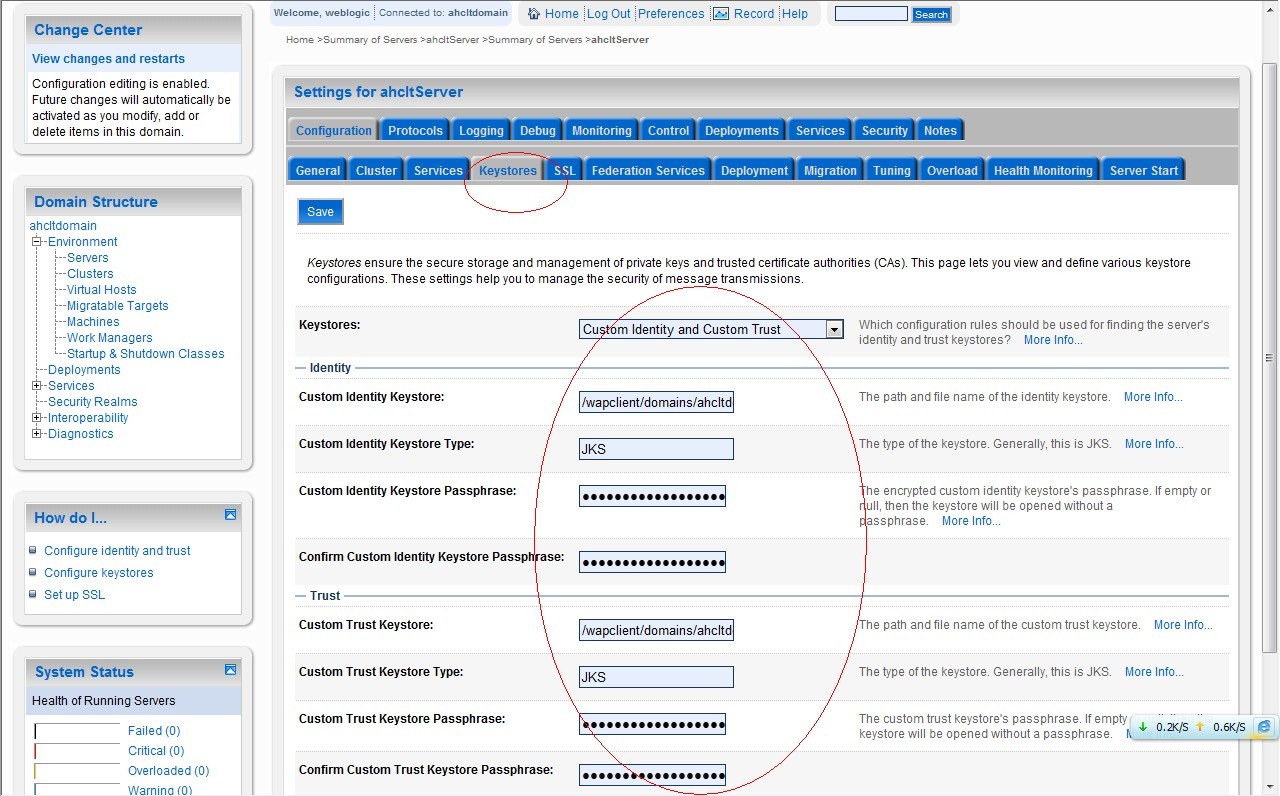This screenshot has width=1280, height=796.
Task: Click the search text field
Action: pos(871,14)
